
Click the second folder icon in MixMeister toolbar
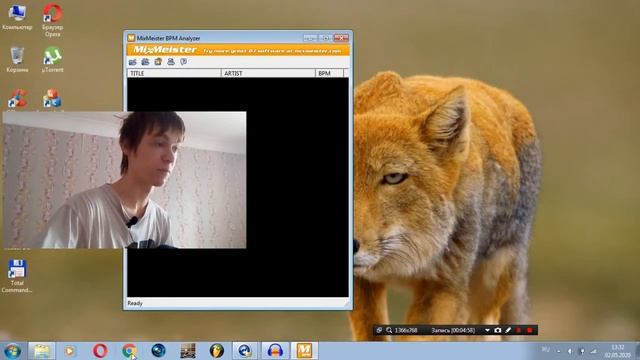145,62
